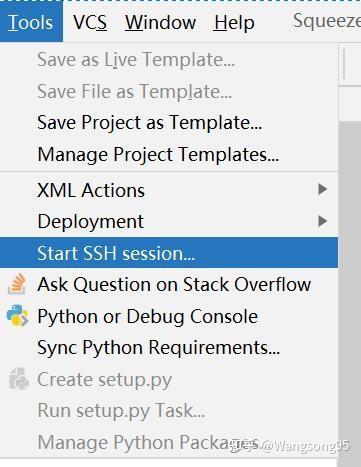Viewport: 361px width, 467px height.
Task: Click the Manage Python Packages entry
Action: 169,442
